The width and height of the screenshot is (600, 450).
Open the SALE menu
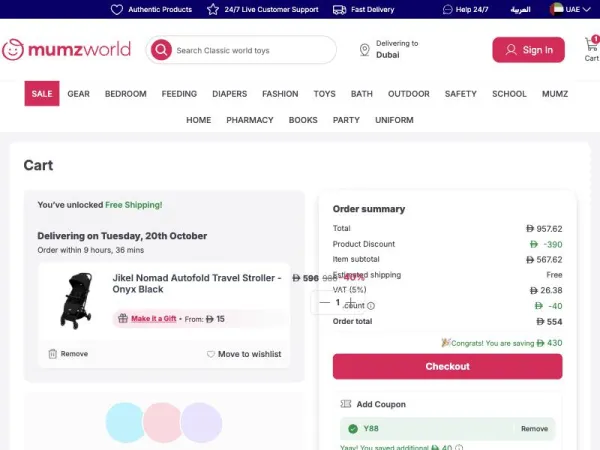[x=42, y=93]
